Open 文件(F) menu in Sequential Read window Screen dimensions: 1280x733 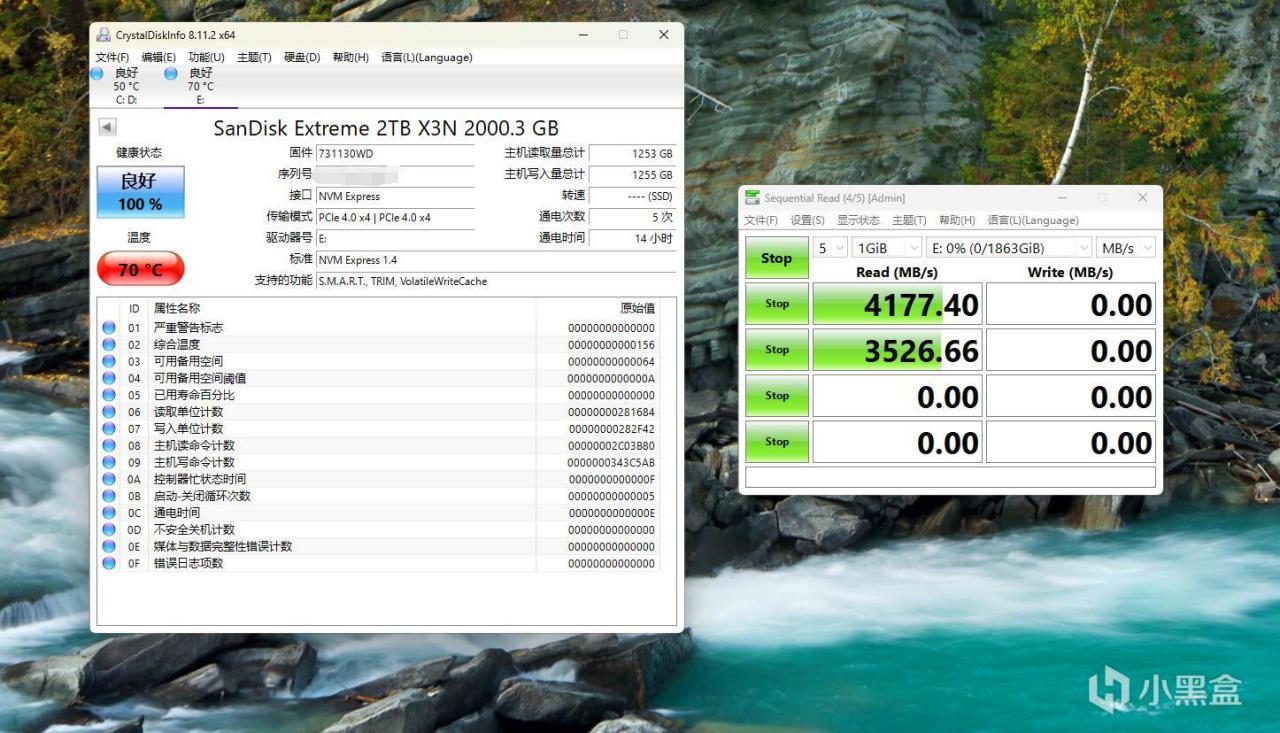tap(761, 220)
